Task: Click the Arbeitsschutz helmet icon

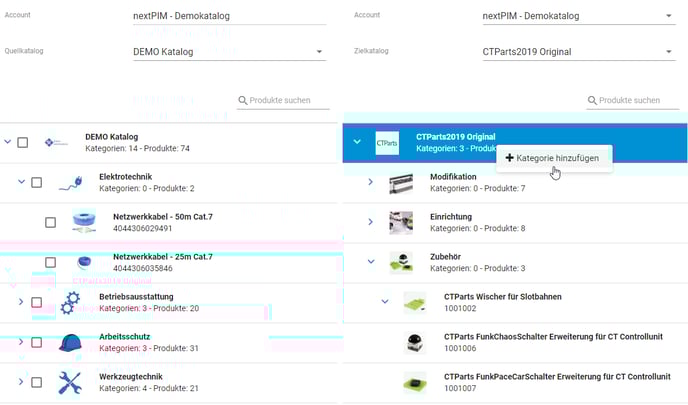Action: pos(70,343)
